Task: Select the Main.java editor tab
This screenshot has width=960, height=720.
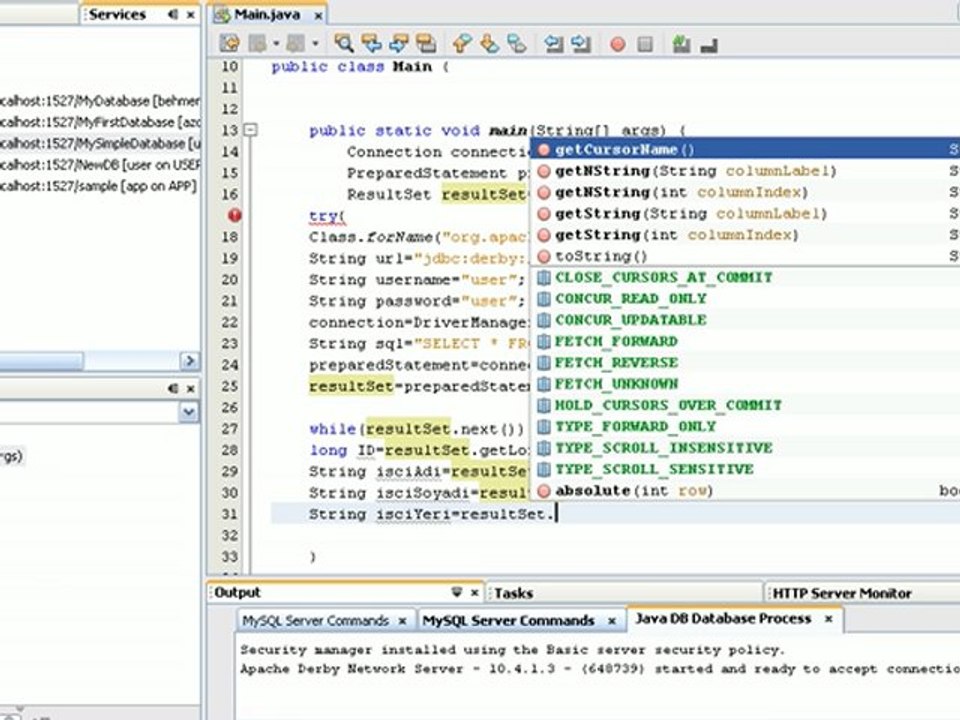Action: 267,14
